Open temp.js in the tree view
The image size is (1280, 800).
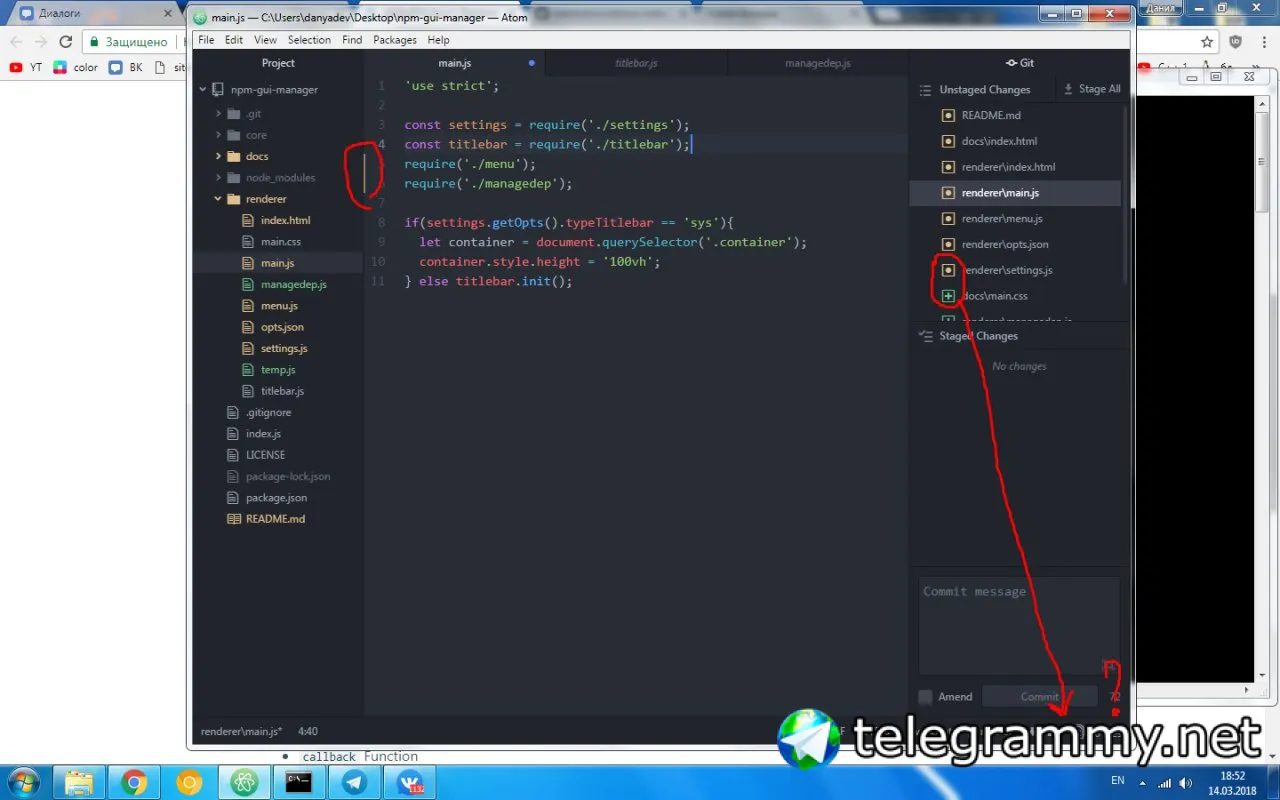click(278, 370)
